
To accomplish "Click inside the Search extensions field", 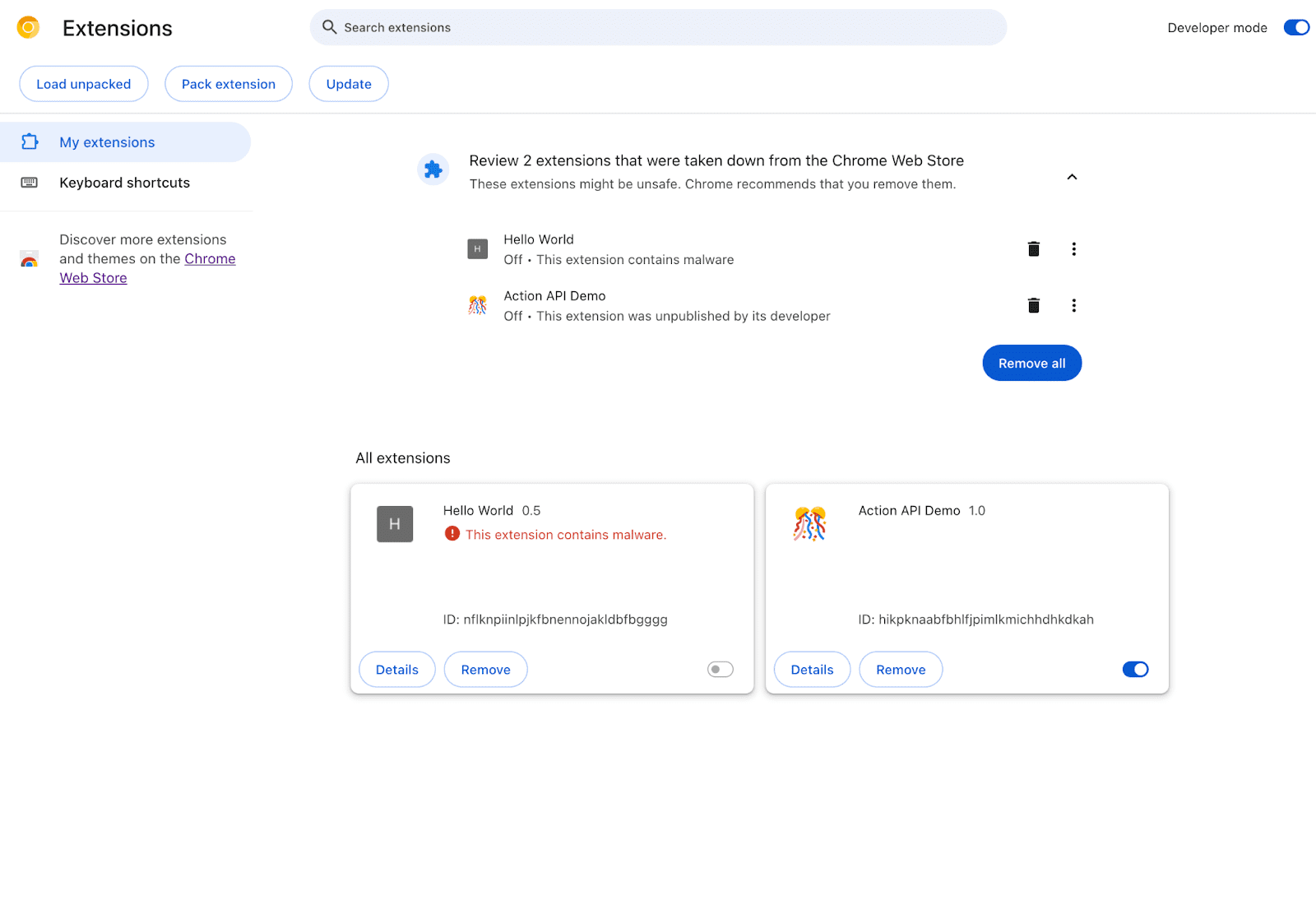I will coord(576,27).
